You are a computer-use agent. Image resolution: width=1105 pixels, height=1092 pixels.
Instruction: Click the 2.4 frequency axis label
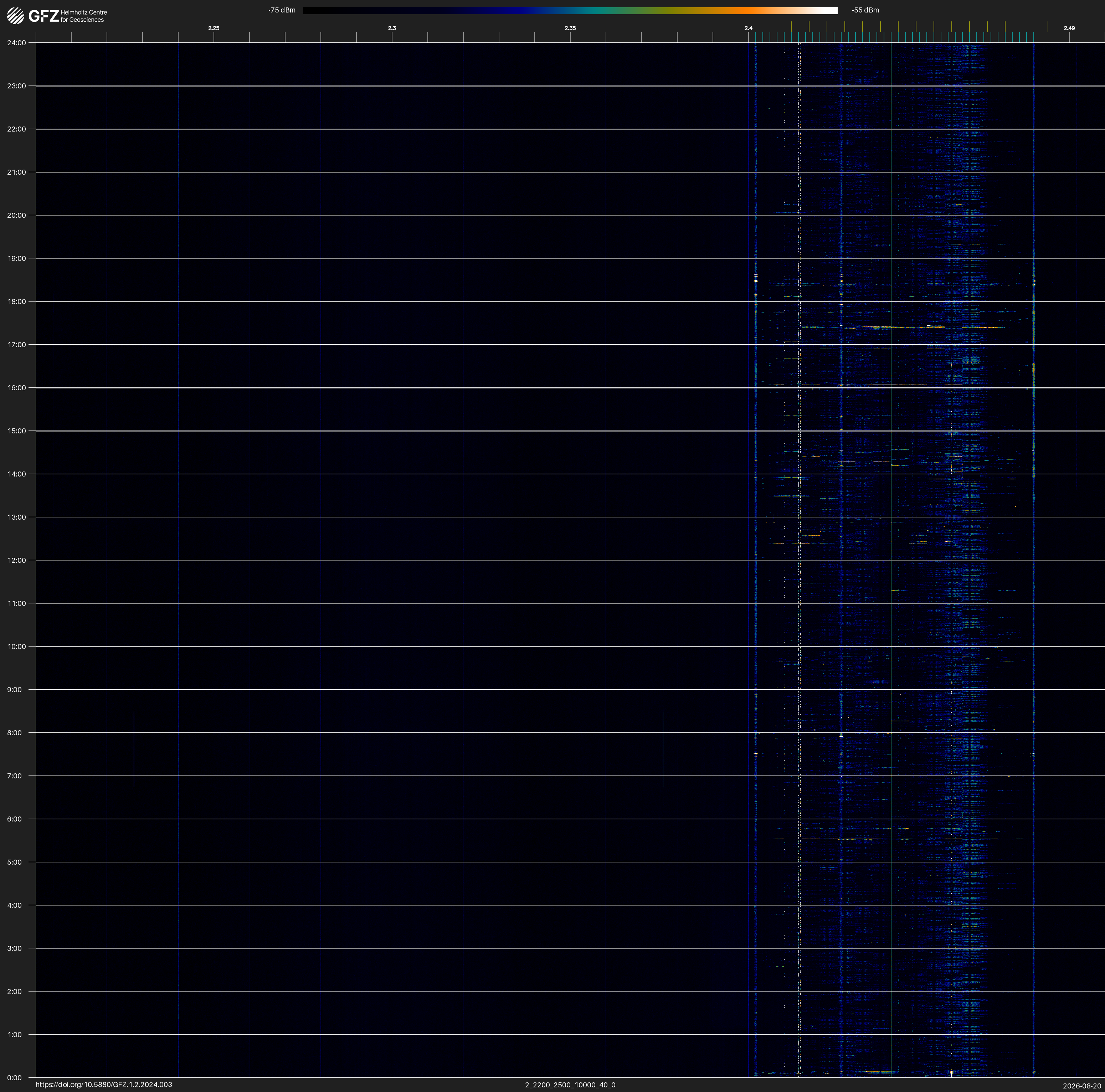pos(748,28)
